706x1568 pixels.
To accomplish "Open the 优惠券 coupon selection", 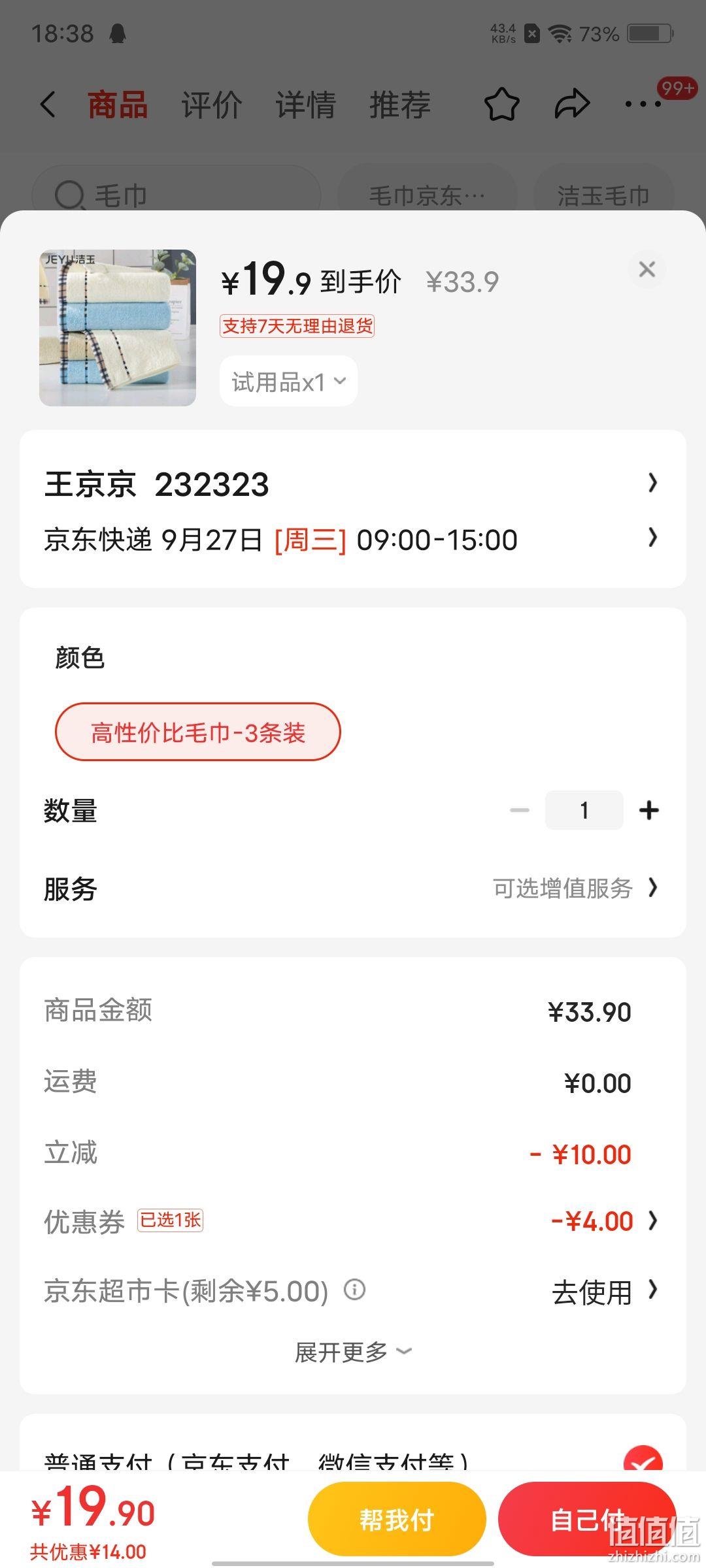I will 352,1220.
